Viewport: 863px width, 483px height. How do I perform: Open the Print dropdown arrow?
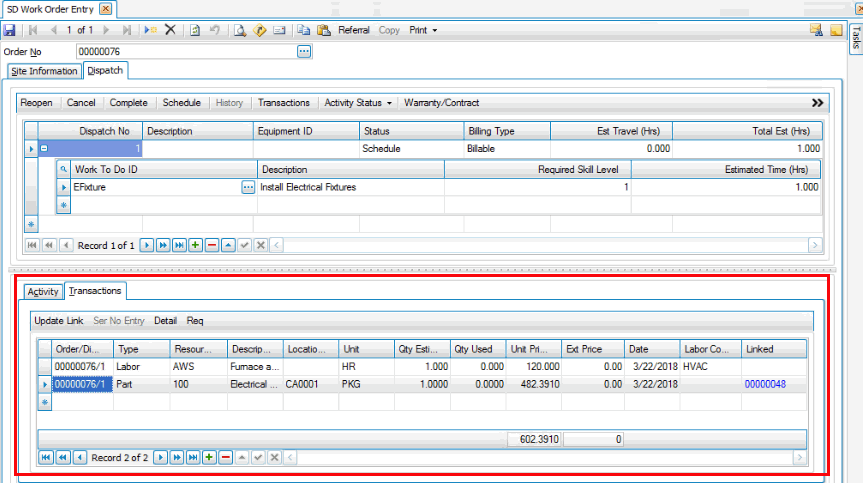435,30
